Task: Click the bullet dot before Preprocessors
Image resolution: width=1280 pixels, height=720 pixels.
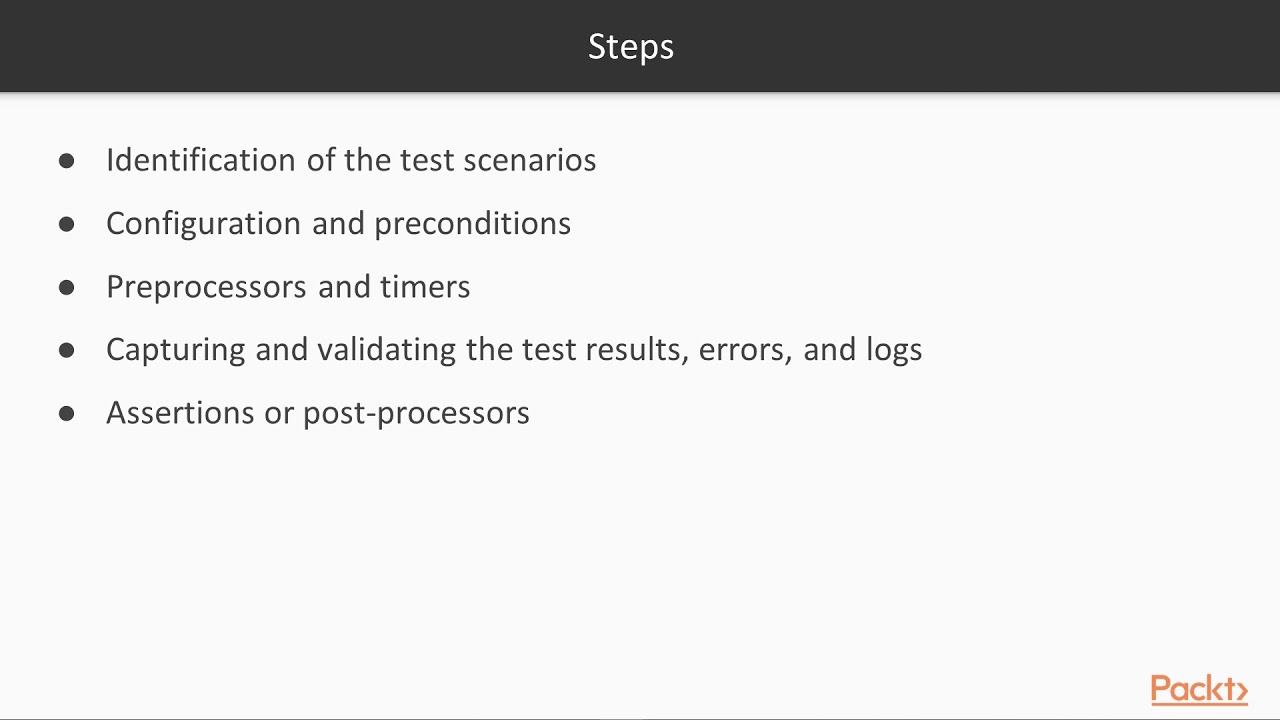Action: [x=67, y=288]
